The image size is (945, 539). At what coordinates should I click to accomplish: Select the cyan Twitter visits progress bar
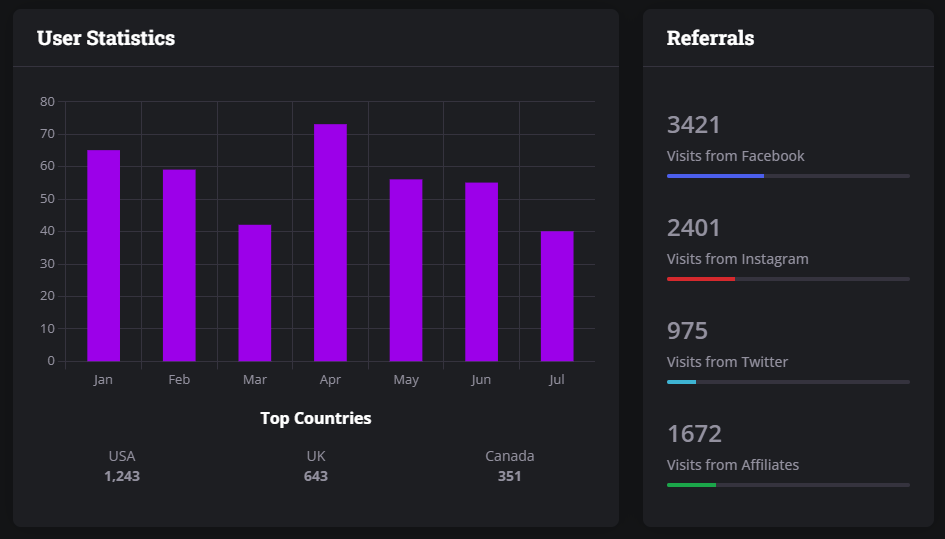(x=681, y=382)
